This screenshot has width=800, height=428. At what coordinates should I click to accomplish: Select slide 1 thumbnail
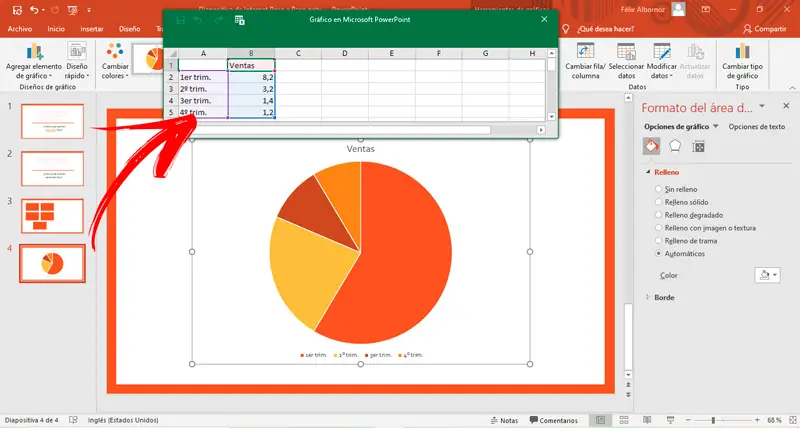52,121
